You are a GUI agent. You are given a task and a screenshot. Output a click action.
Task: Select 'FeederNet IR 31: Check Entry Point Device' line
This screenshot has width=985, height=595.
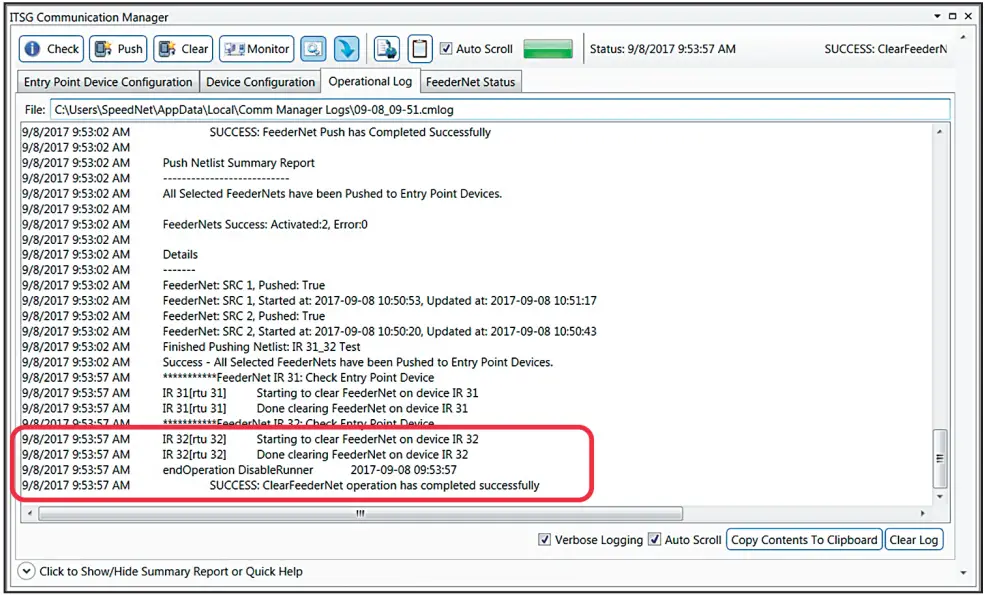[298, 378]
